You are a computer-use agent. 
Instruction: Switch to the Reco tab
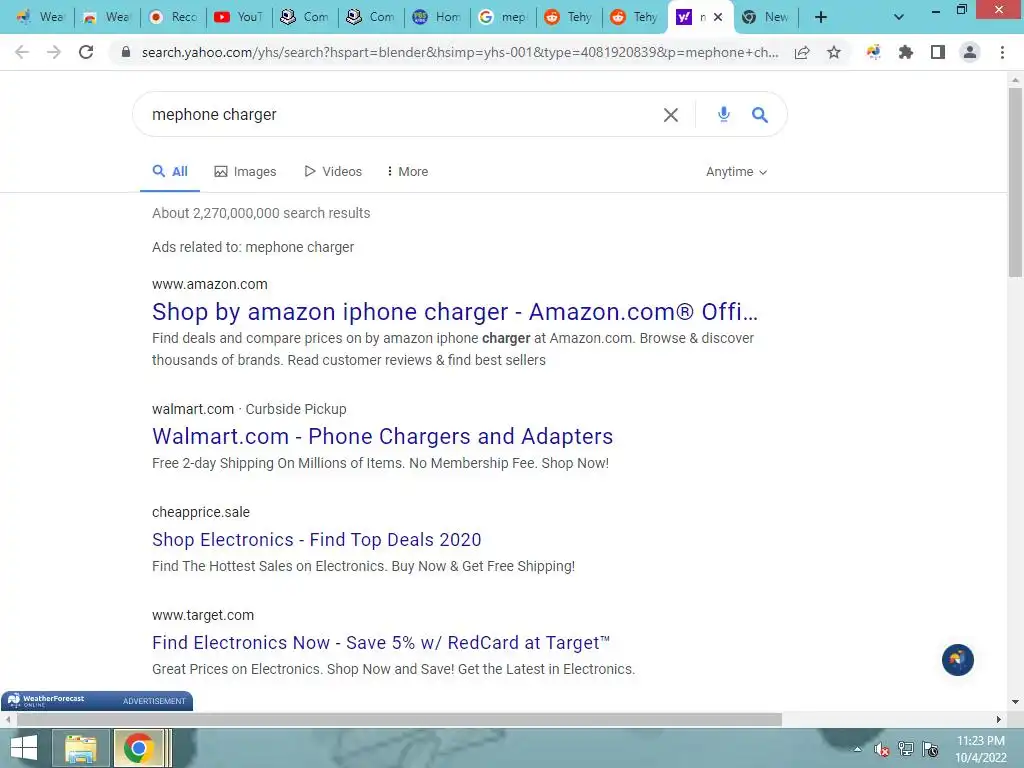(x=172, y=17)
